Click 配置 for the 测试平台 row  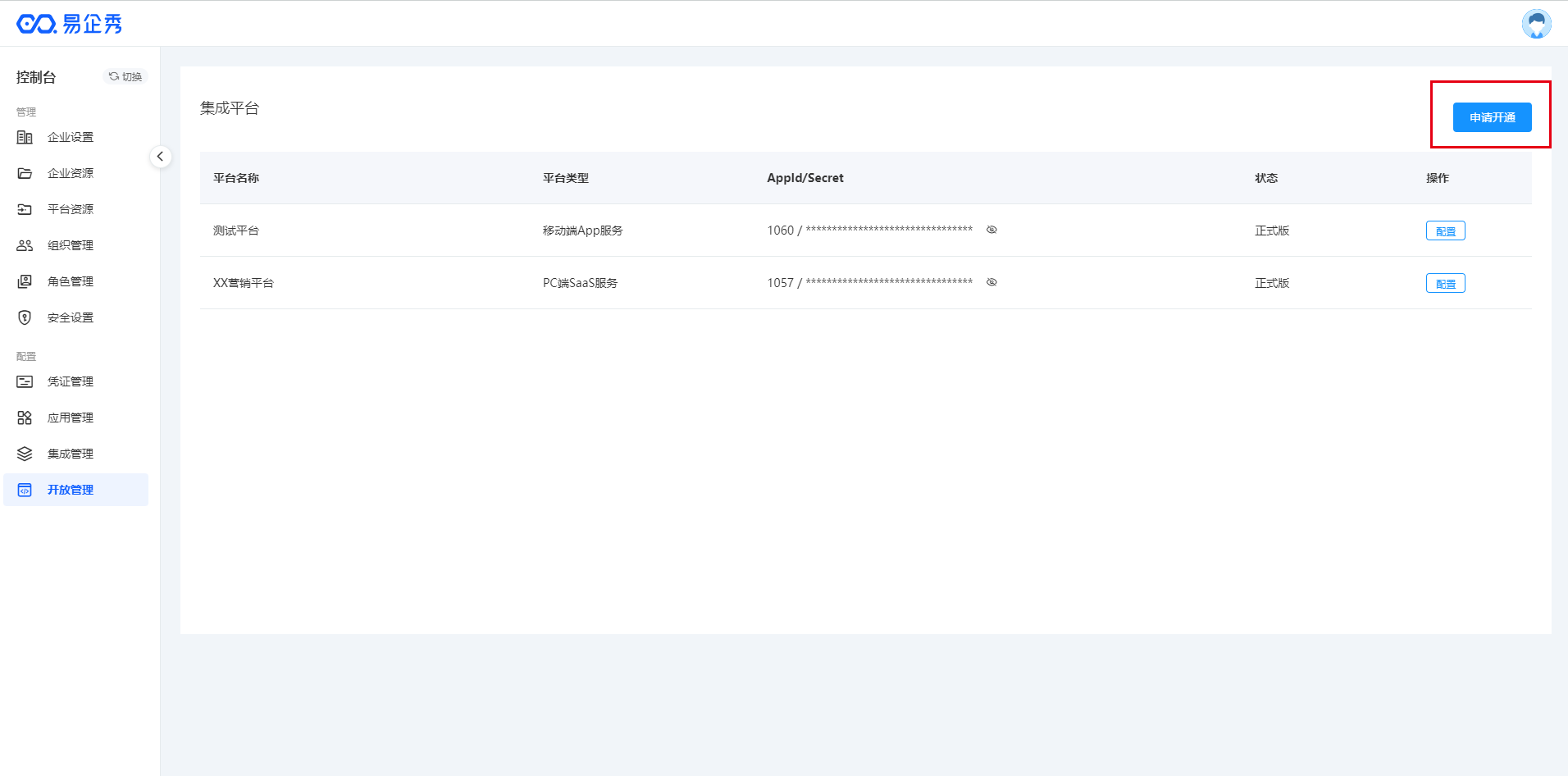1445,231
